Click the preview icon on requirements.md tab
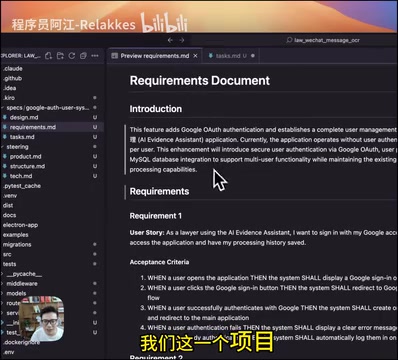 (115, 56)
